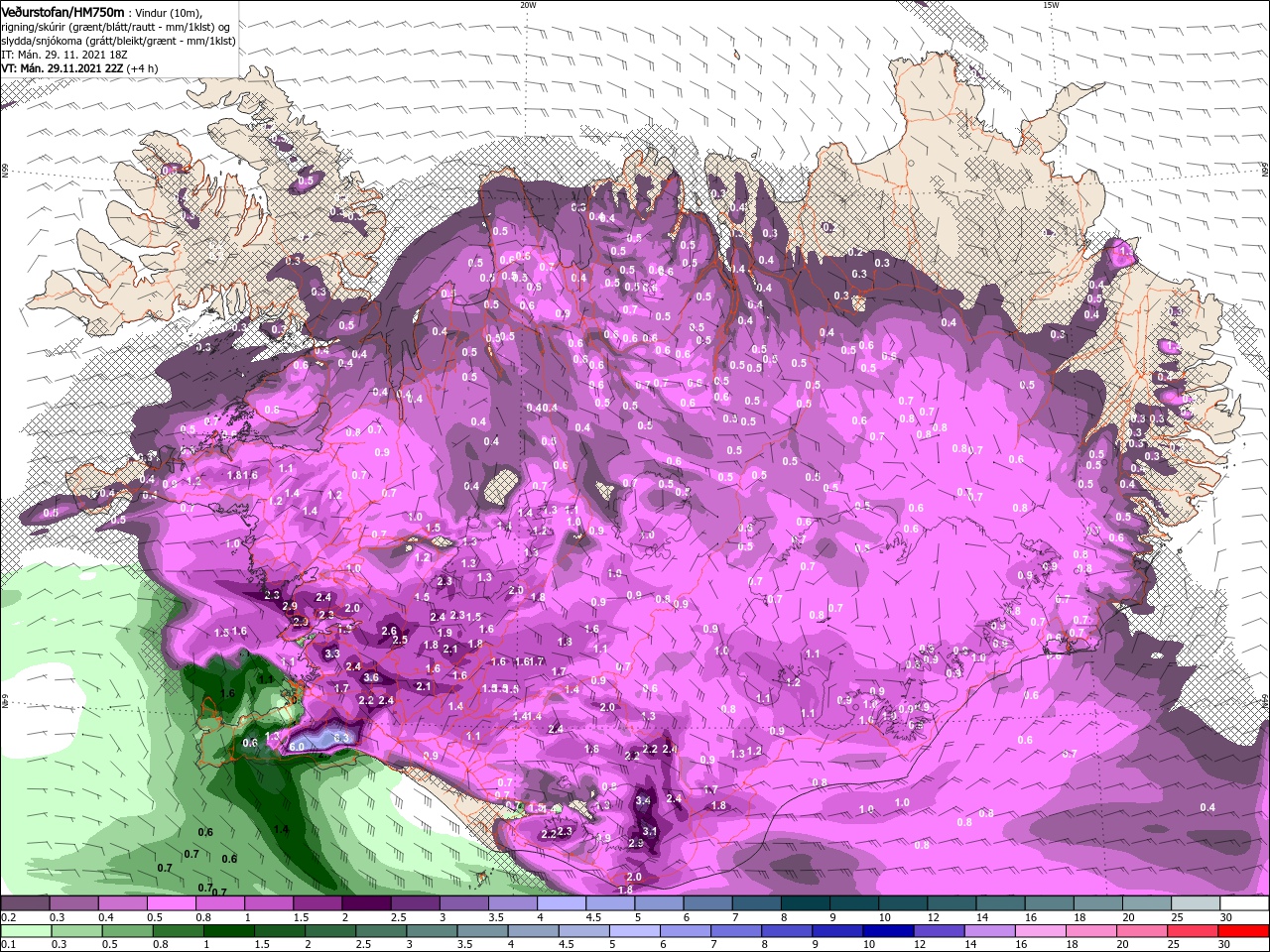Click the '15W' longitude label
1270x952 pixels.
click(x=1050, y=5)
